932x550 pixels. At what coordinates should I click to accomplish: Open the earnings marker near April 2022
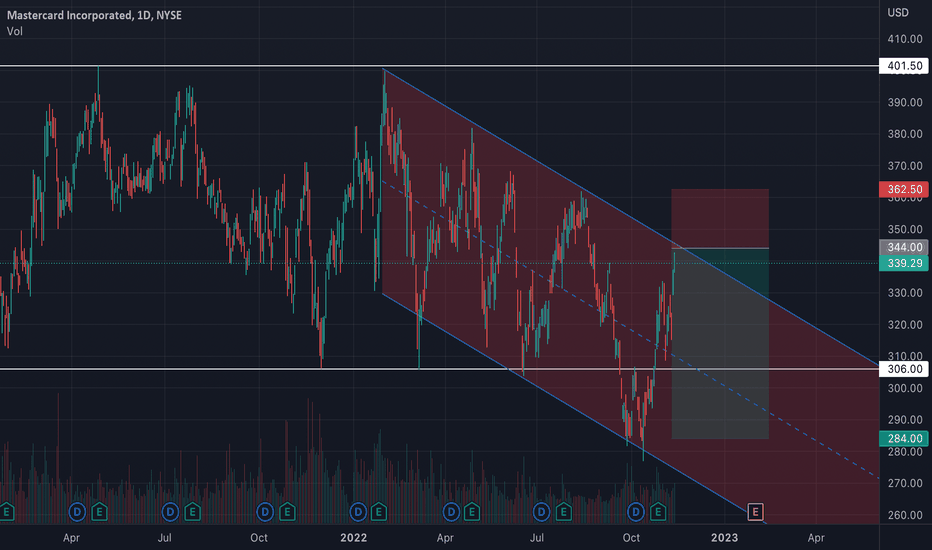point(472,511)
